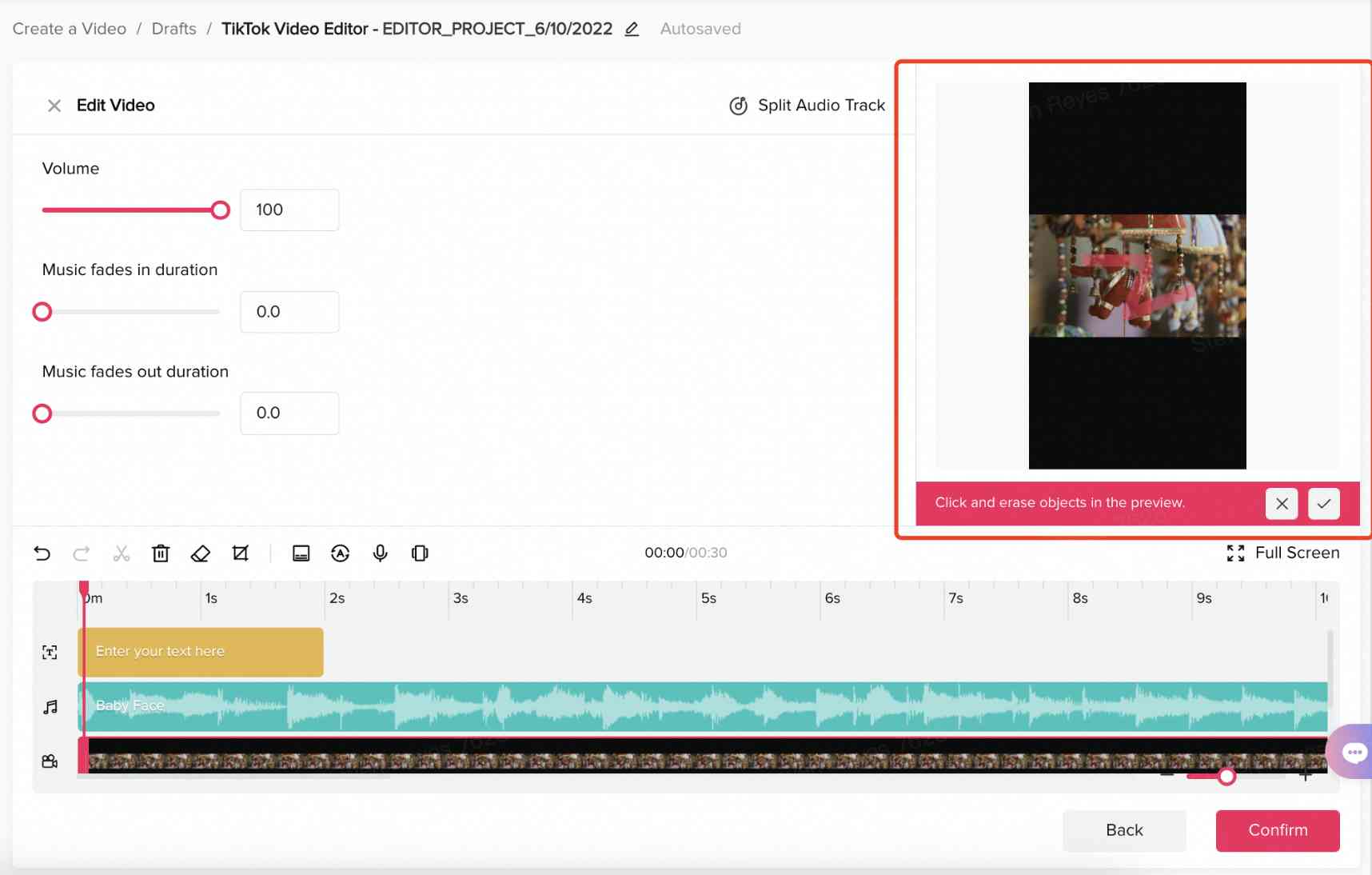Screen dimensions: 1372x875
Task: Open the captions tool
Action: pyautogui.click(x=301, y=553)
